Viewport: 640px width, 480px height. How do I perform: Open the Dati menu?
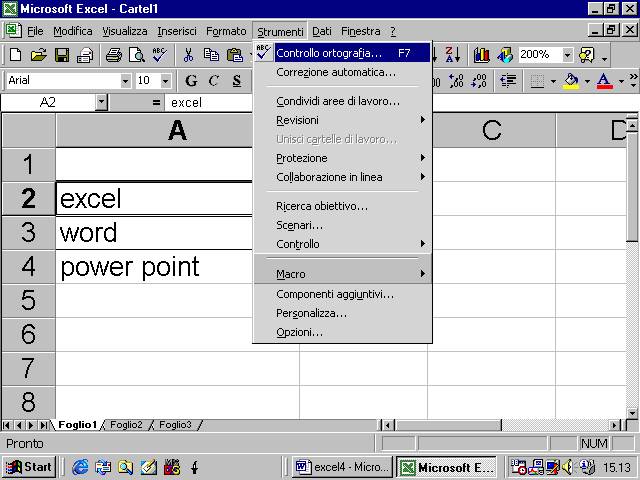pyautogui.click(x=322, y=31)
